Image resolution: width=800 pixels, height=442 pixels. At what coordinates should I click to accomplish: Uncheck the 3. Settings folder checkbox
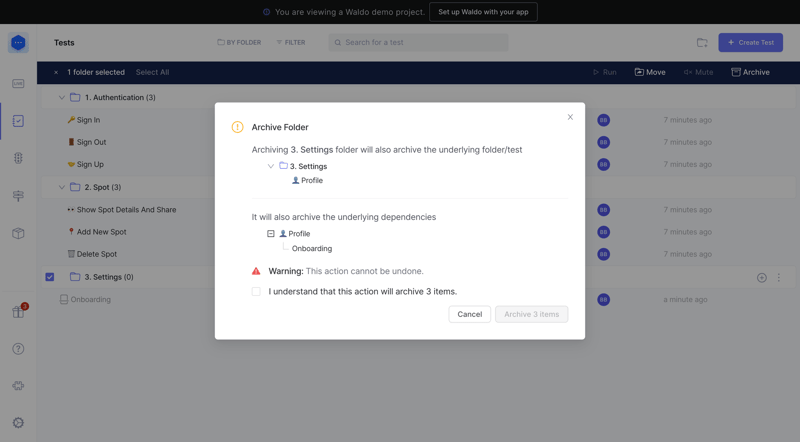[50, 277]
